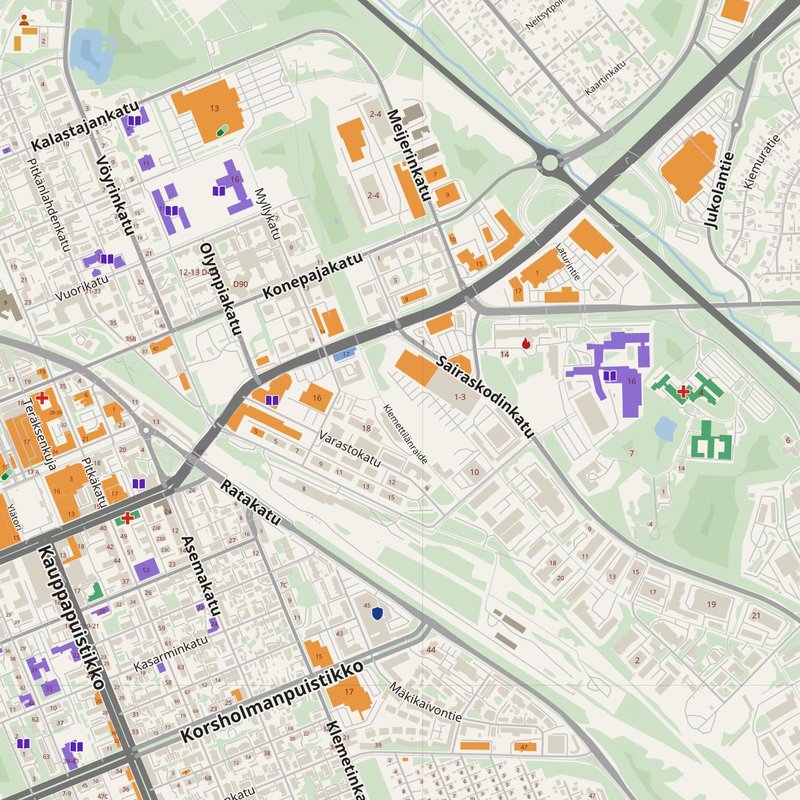Click the pharmacy pill icon on building 13
Screen dimensions: 800x800
(222, 131)
